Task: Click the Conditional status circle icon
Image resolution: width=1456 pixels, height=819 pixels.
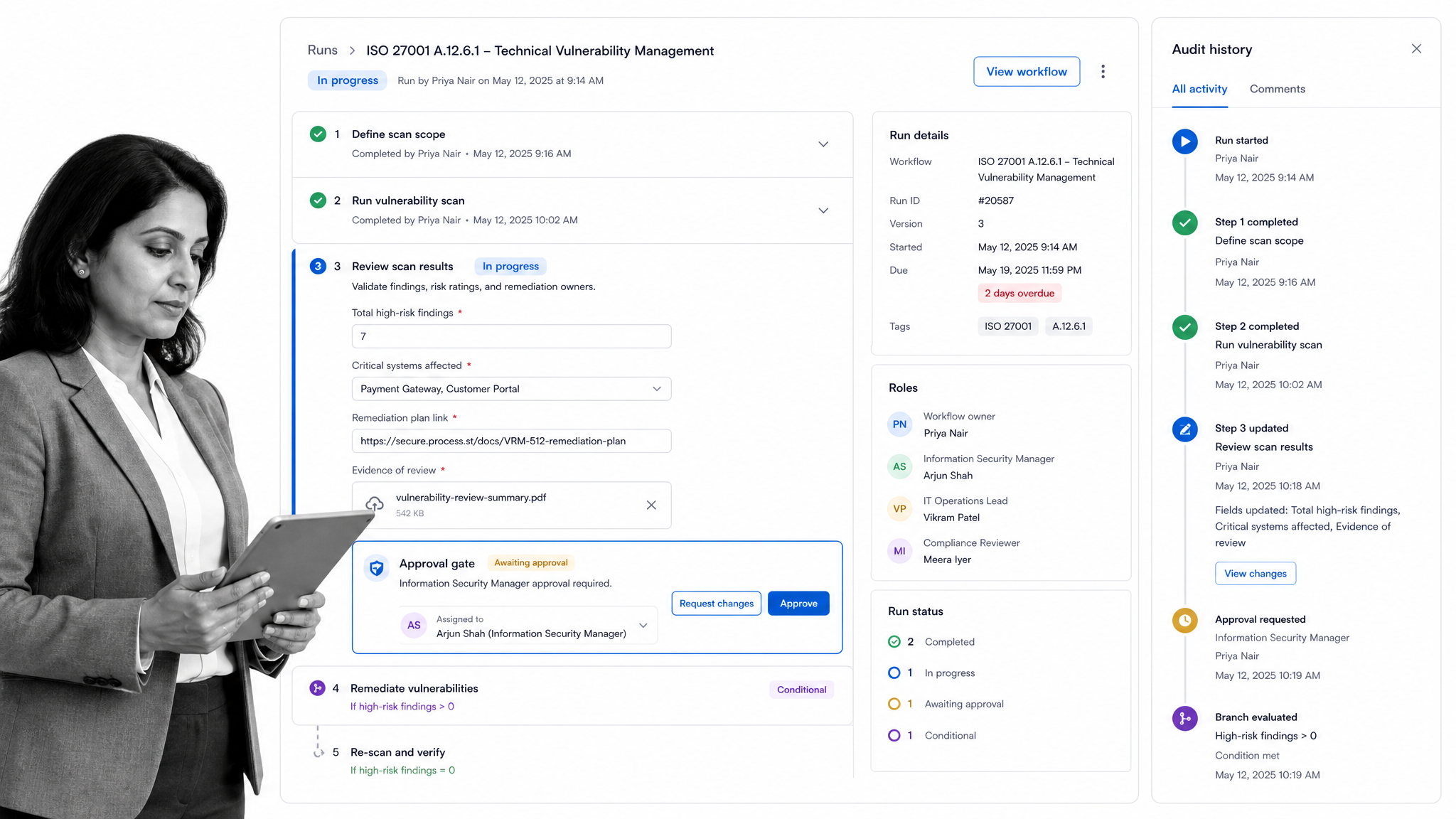Action: (894, 736)
